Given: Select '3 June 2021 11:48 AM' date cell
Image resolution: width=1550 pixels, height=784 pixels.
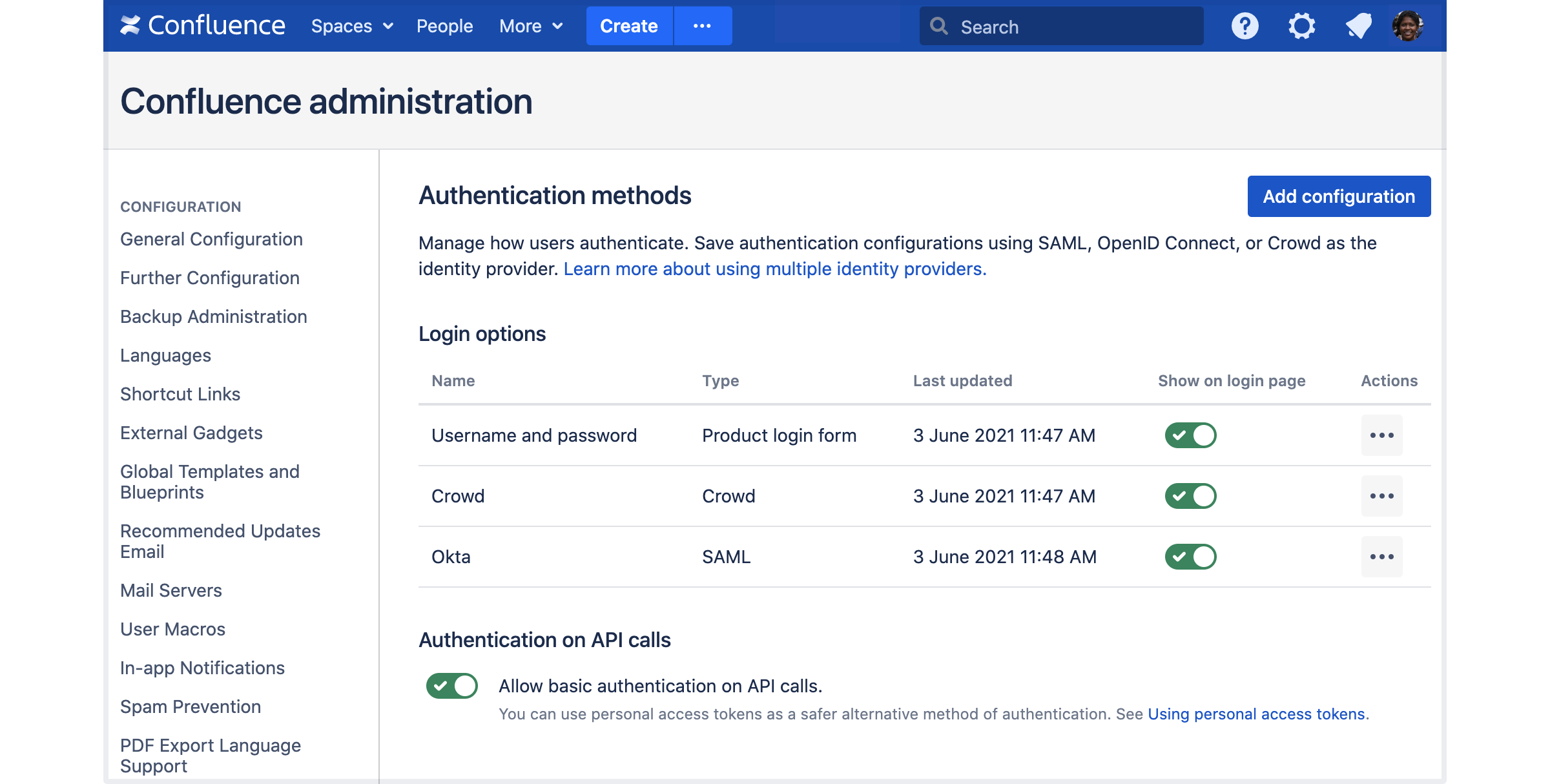Looking at the screenshot, I should coord(1005,557).
